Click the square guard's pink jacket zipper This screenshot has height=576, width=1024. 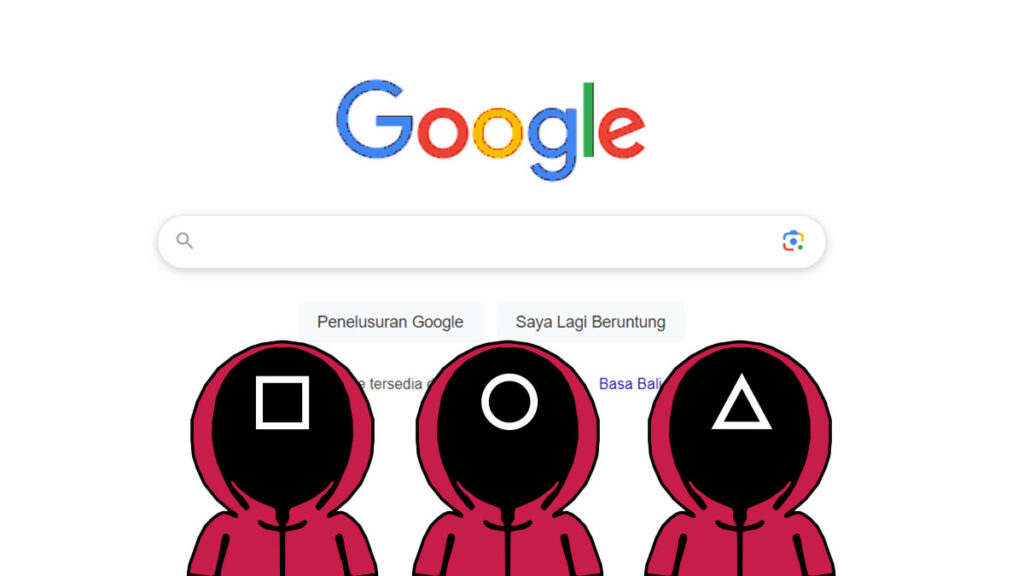tap(282, 544)
